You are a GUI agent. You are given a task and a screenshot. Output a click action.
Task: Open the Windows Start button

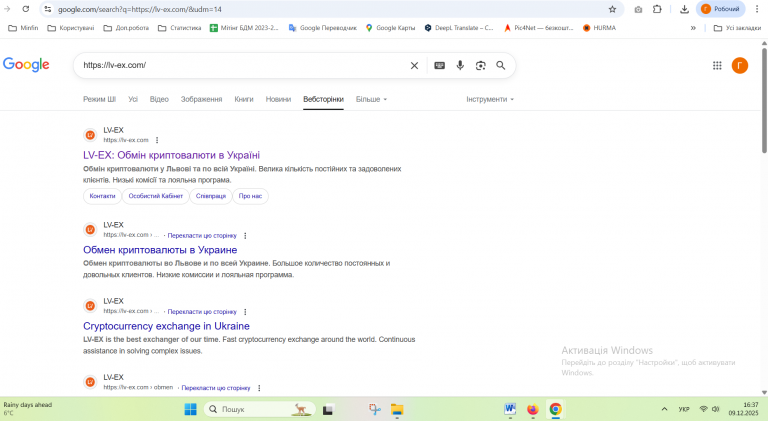[x=191, y=409]
